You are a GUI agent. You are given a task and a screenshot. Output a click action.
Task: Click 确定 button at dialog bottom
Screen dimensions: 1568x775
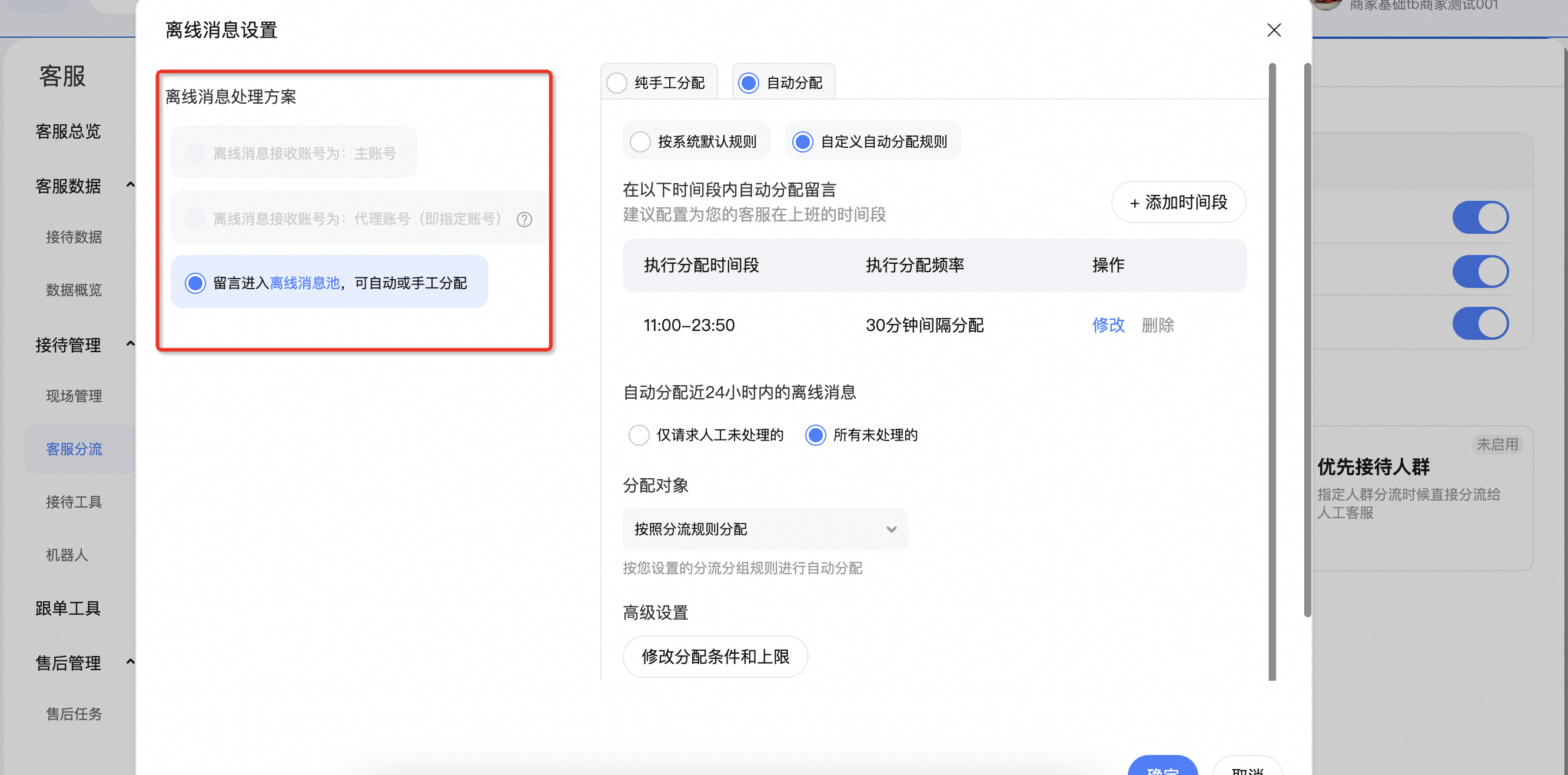[x=1162, y=766]
